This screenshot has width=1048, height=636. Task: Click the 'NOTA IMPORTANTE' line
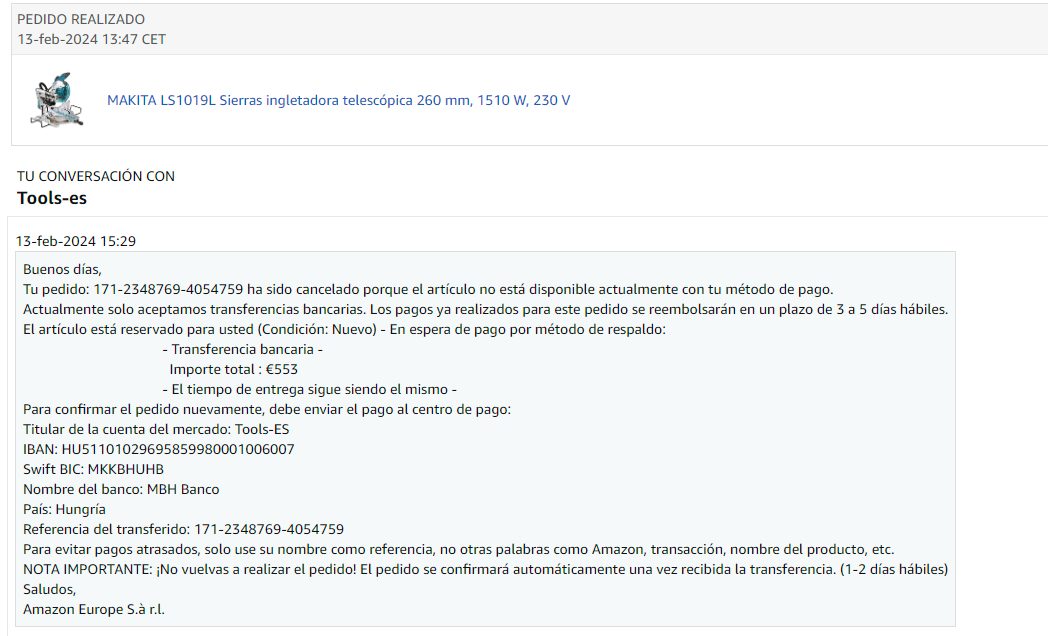tap(486, 570)
